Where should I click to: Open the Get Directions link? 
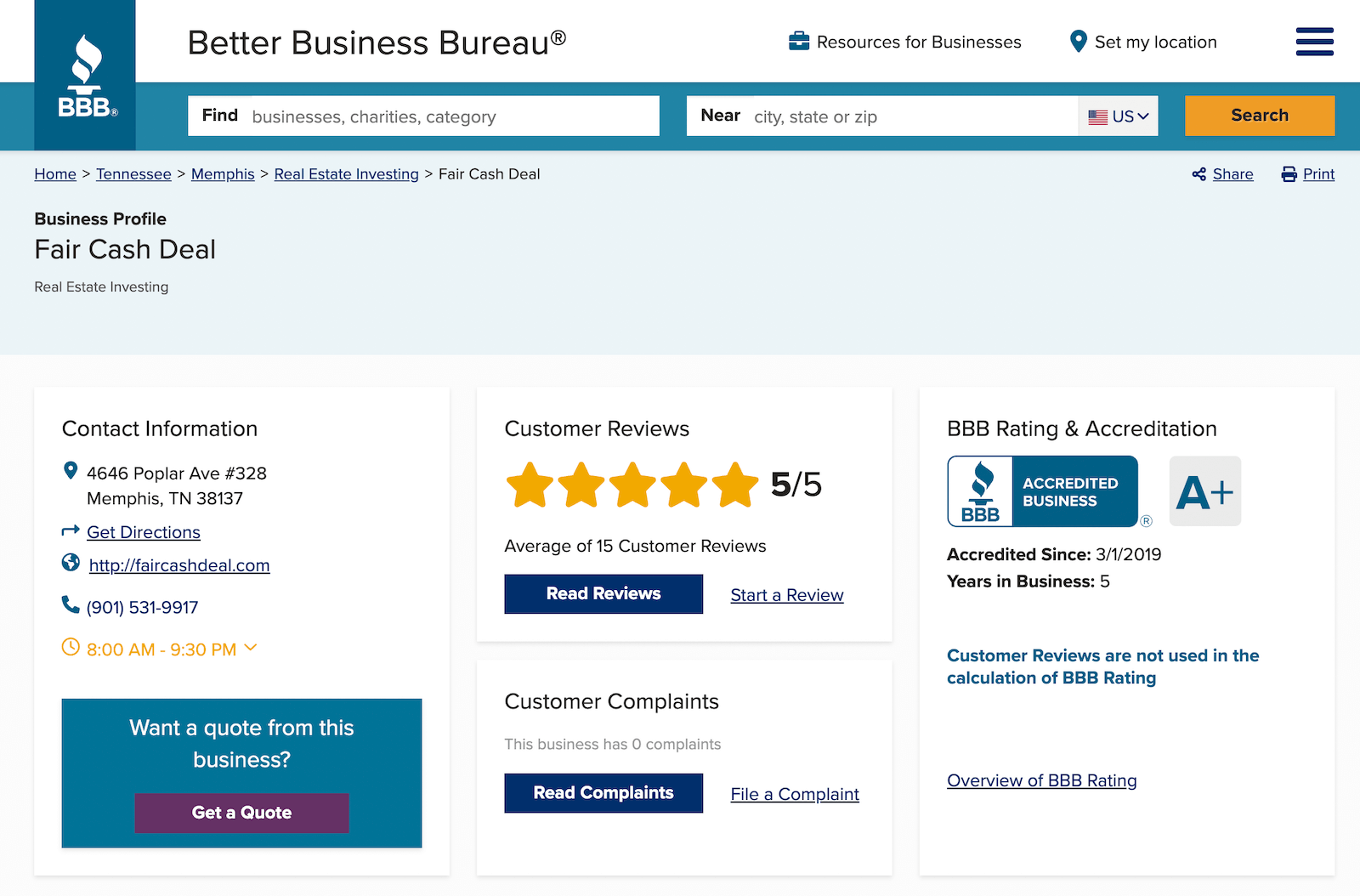click(144, 532)
